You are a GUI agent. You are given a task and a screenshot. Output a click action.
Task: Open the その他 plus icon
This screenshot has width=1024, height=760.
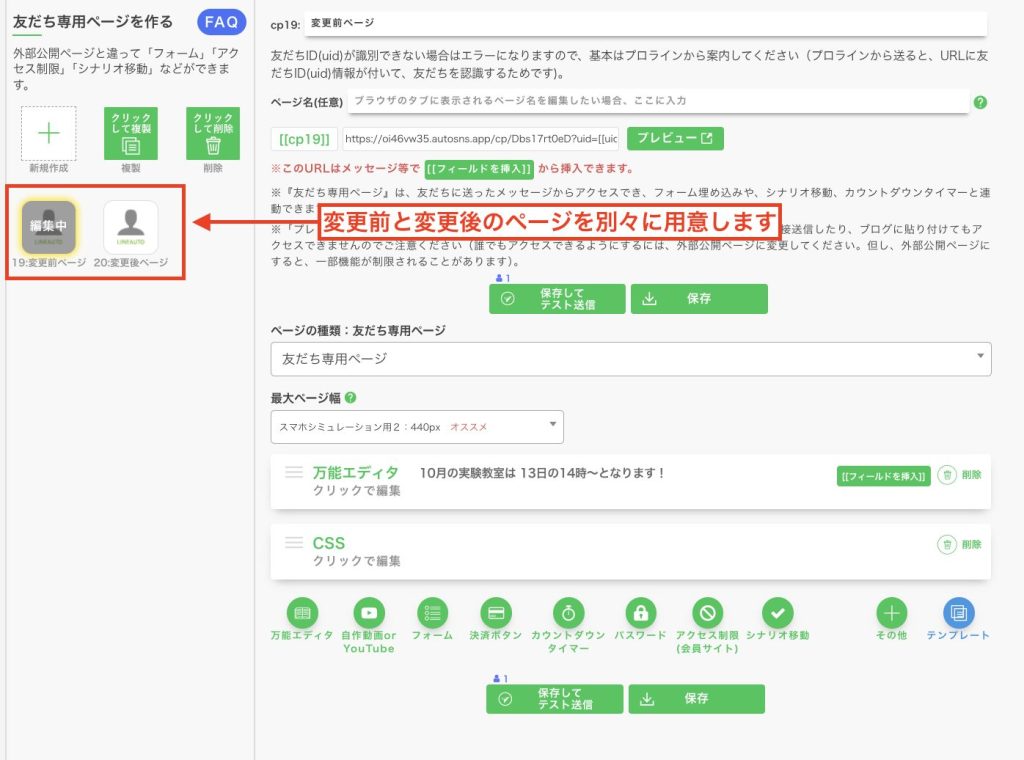(891, 612)
